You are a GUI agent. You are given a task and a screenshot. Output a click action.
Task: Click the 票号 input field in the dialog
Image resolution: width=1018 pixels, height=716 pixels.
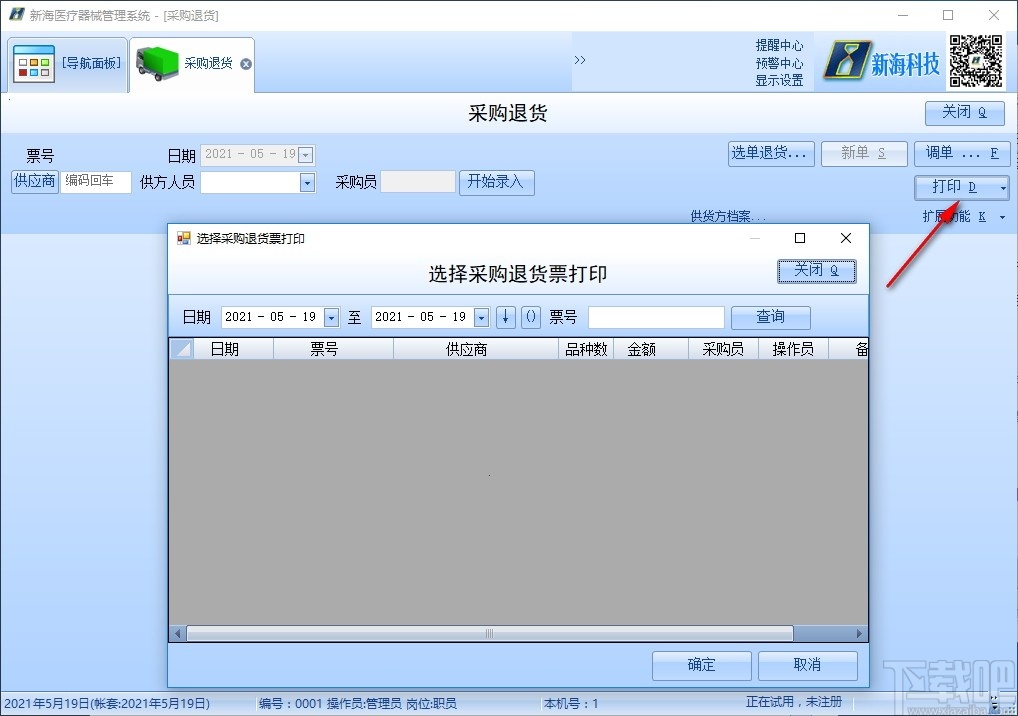click(x=656, y=317)
